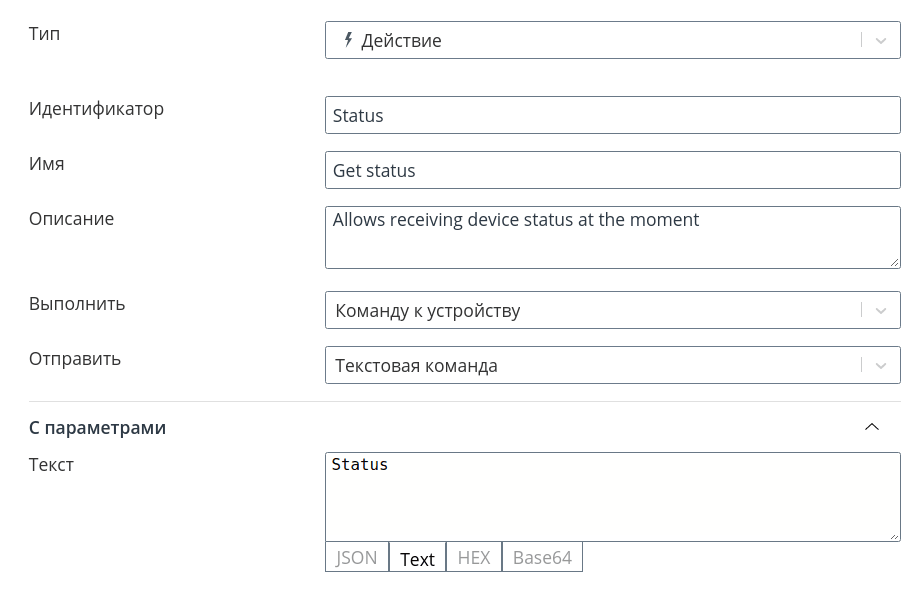Click the Текст command text area
This screenshot has height=592, width=916.
pyautogui.click(x=613, y=497)
